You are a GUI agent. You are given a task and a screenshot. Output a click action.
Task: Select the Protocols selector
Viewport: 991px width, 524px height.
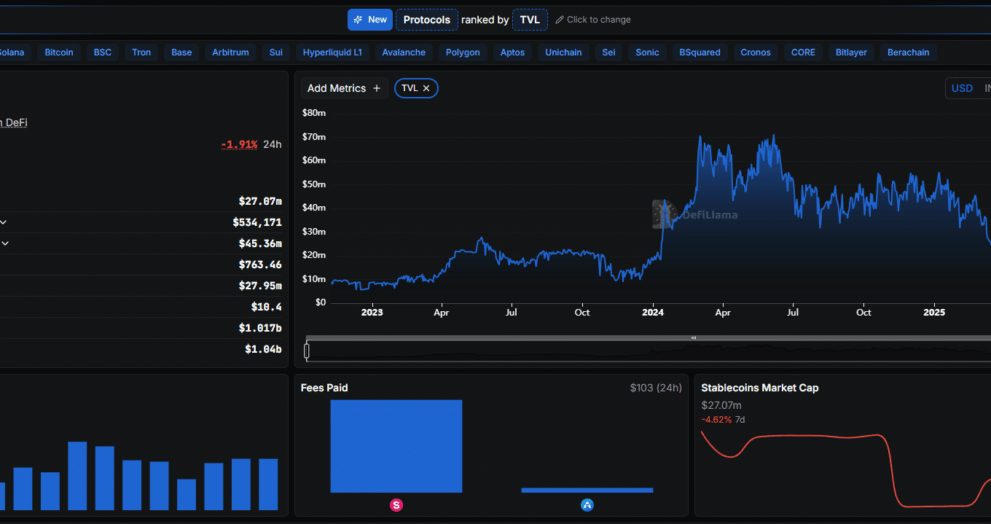pos(427,20)
